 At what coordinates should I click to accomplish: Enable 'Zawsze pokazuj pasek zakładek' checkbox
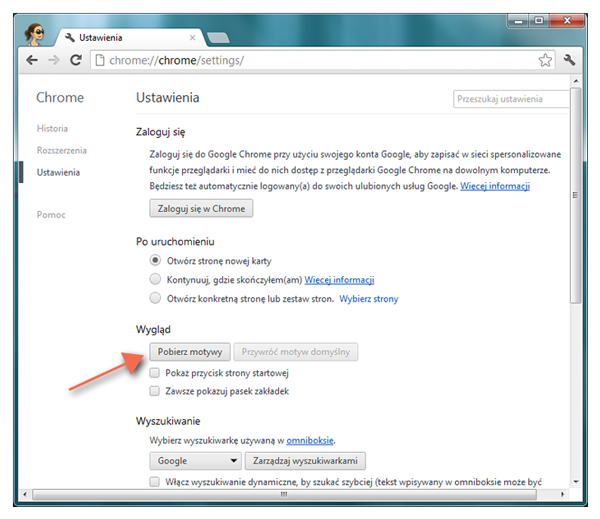click(155, 391)
